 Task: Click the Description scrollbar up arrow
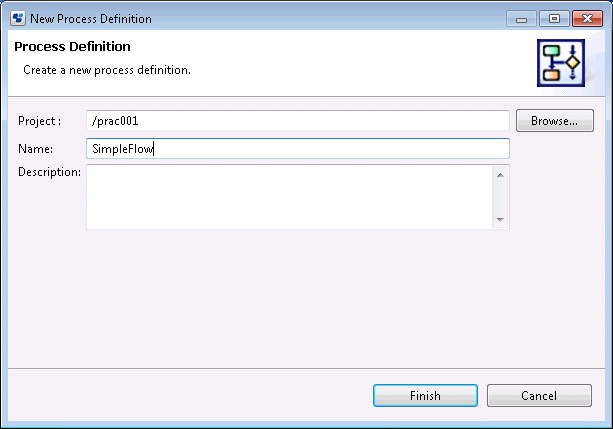pos(500,175)
